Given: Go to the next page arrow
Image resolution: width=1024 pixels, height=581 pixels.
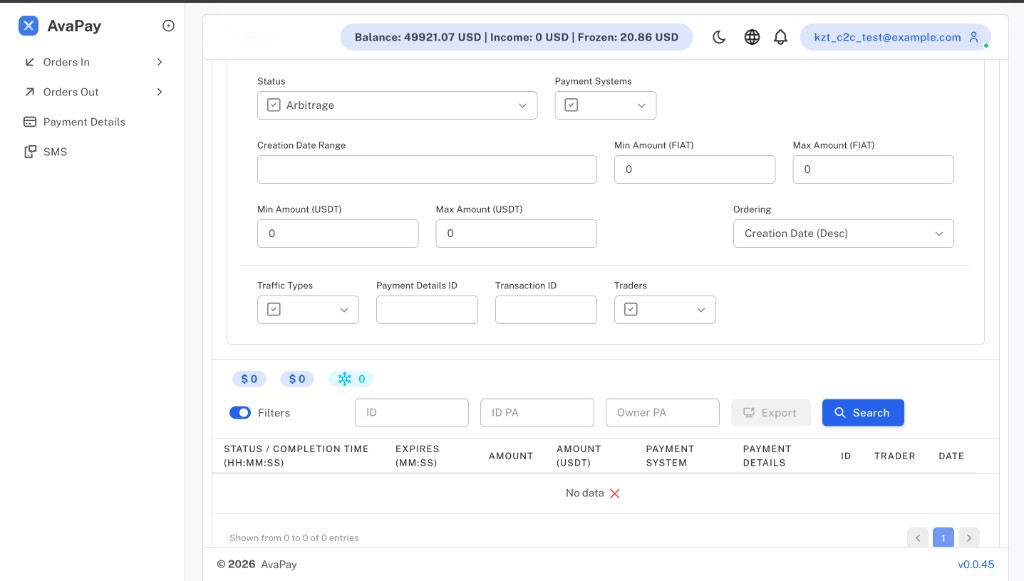Looking at the screenshot, I should pyautogui.click(x=969, y=538).
